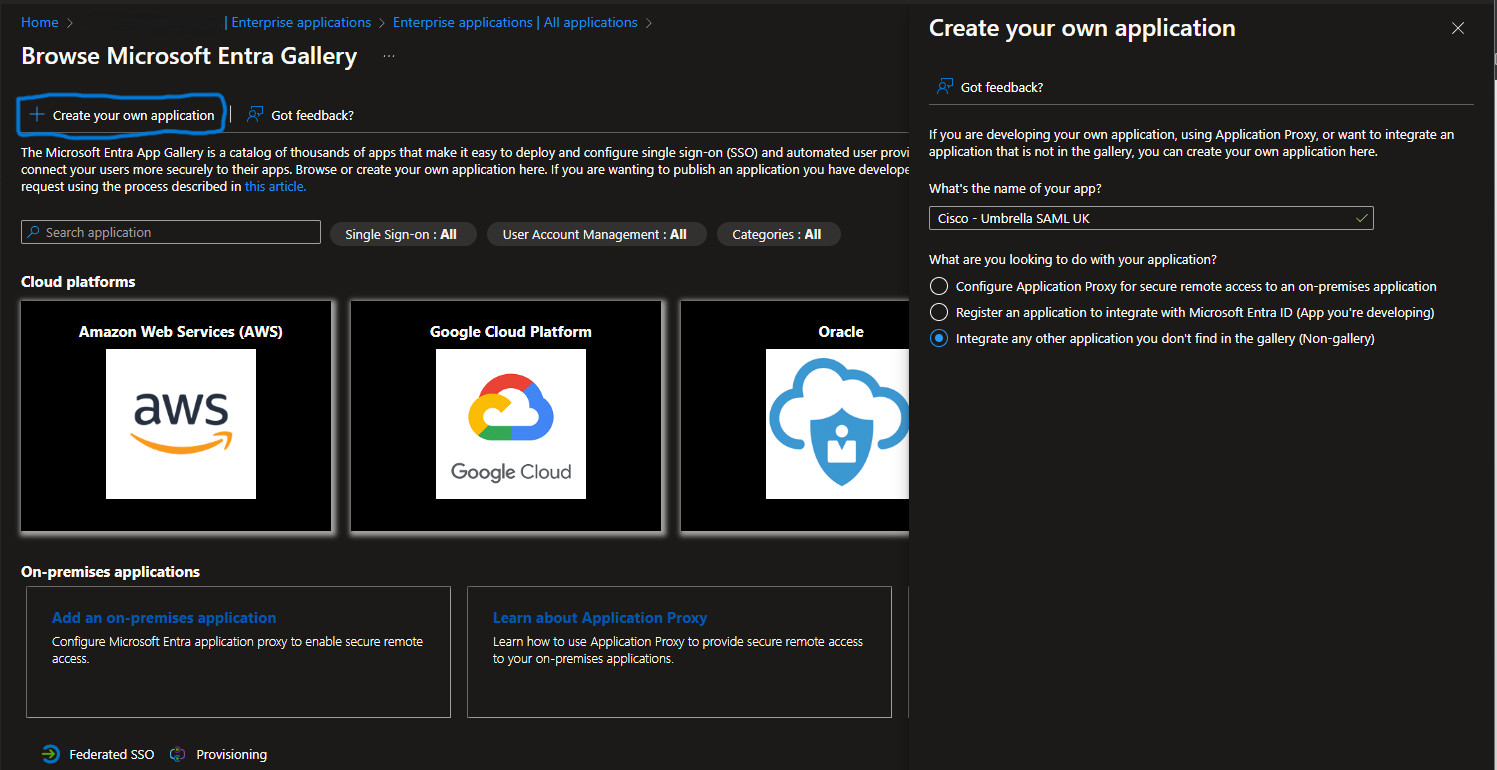Click the Federated SSO legend icon
The image size is (1497, 770).
pos(51,754)
